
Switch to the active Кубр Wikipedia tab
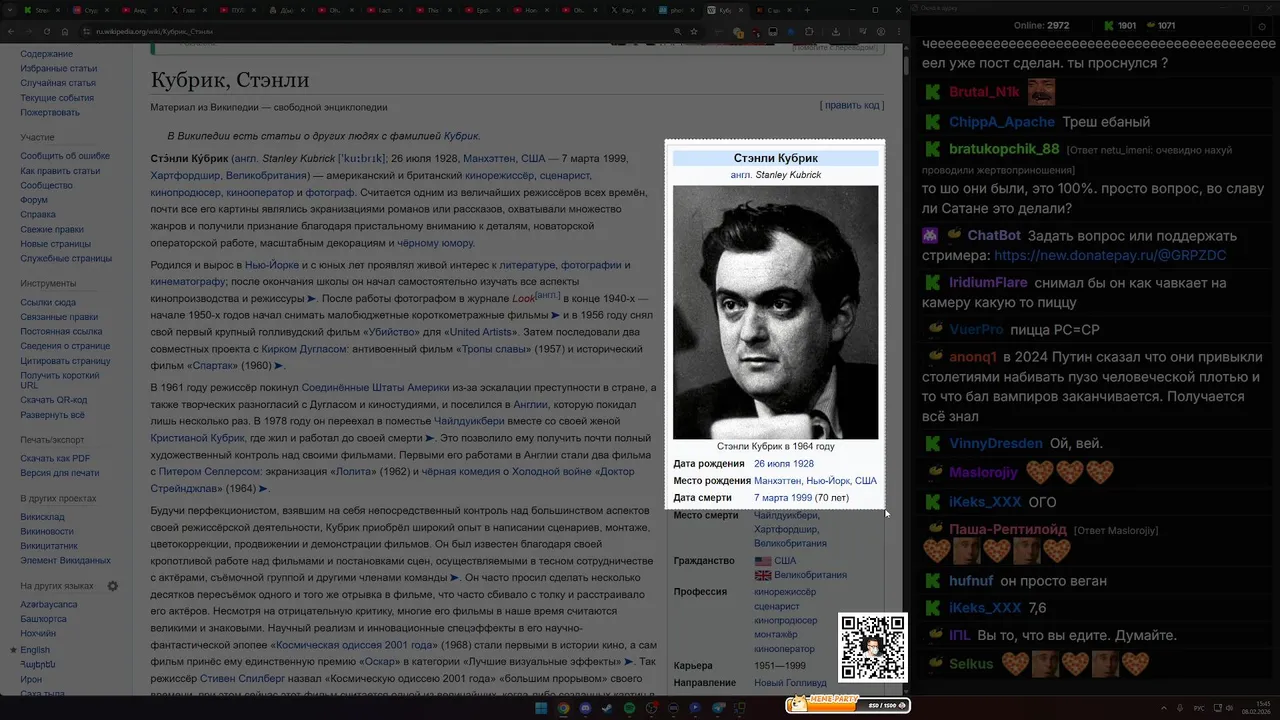tap(724, 10)
